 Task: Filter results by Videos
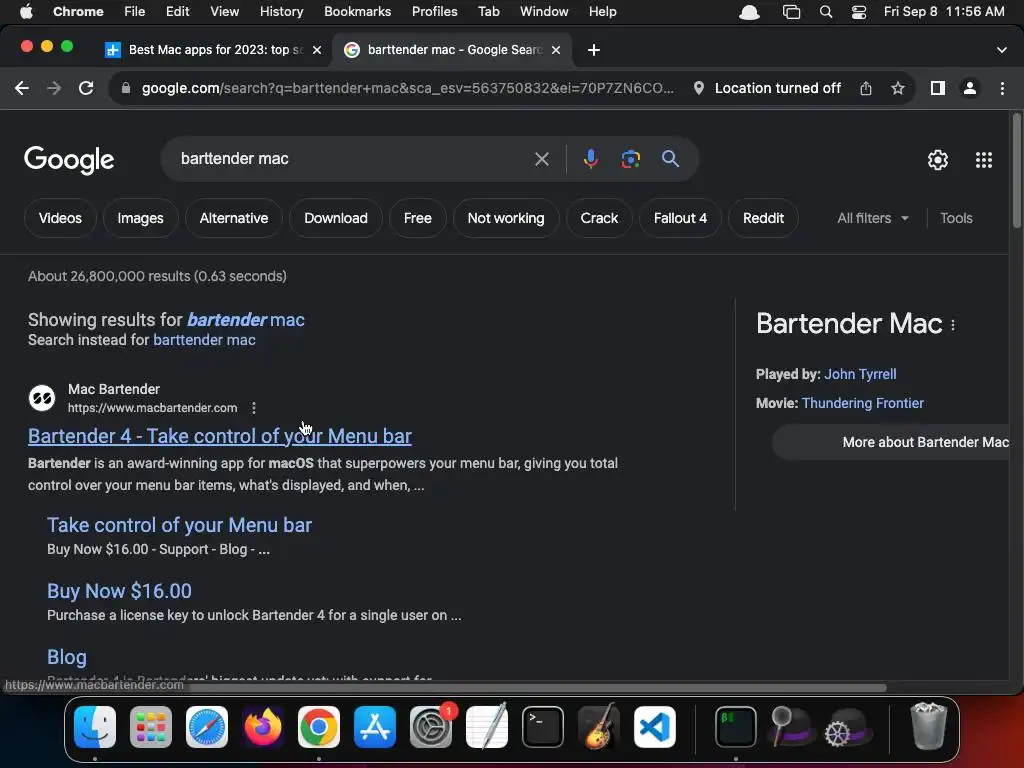60,218
